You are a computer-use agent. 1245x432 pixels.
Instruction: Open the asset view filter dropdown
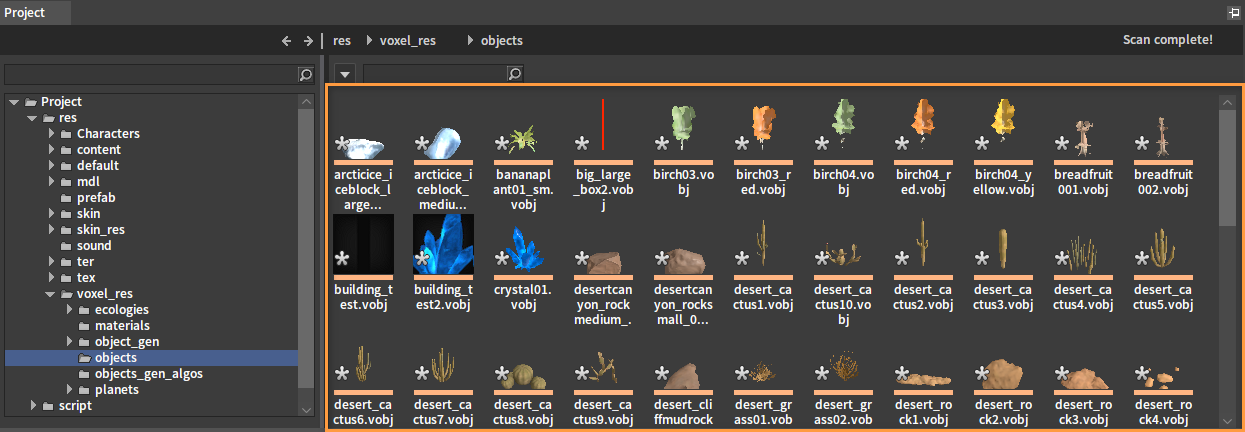coord(344,74)
